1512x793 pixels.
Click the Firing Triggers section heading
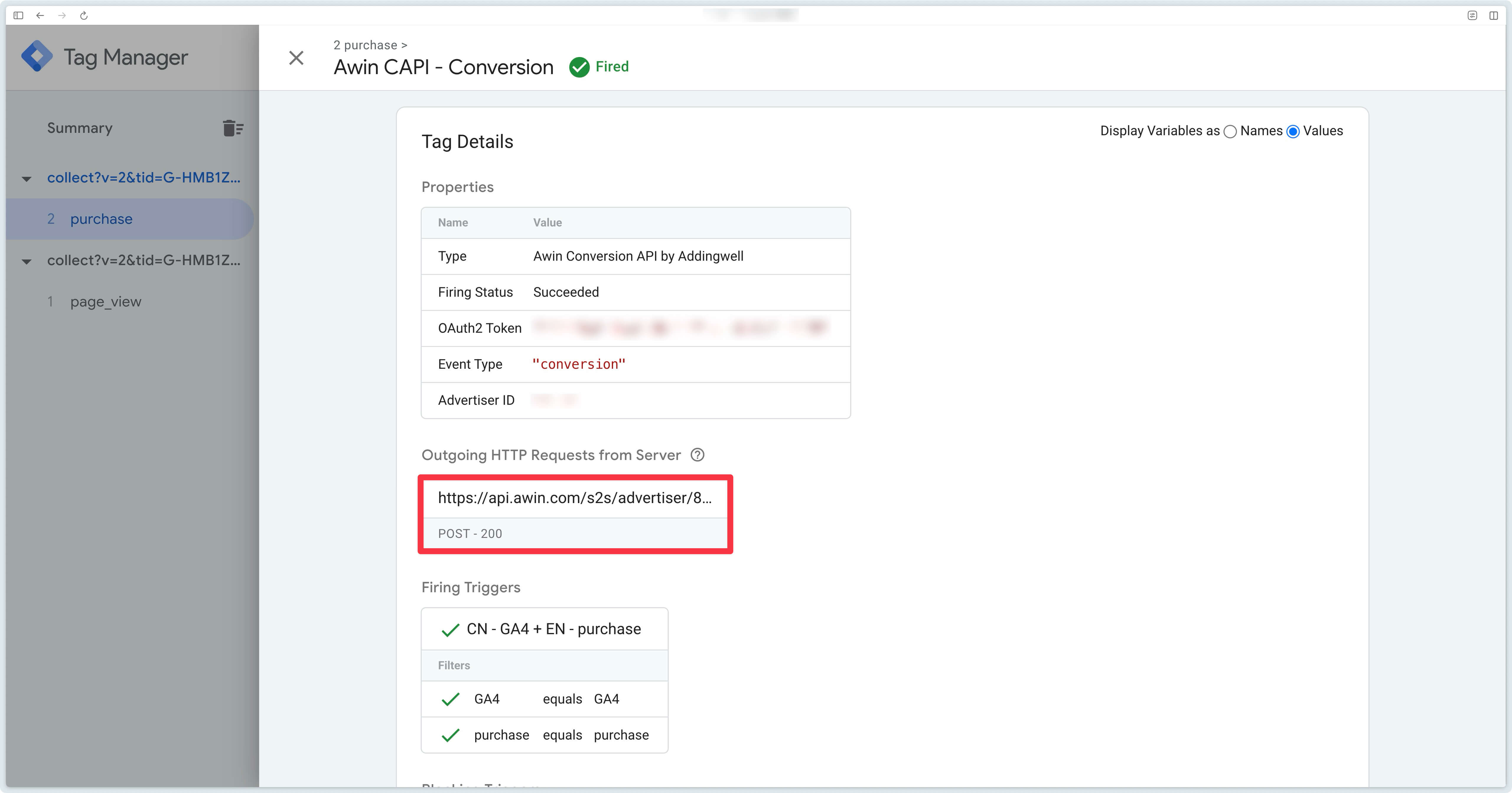coord(471,587)
